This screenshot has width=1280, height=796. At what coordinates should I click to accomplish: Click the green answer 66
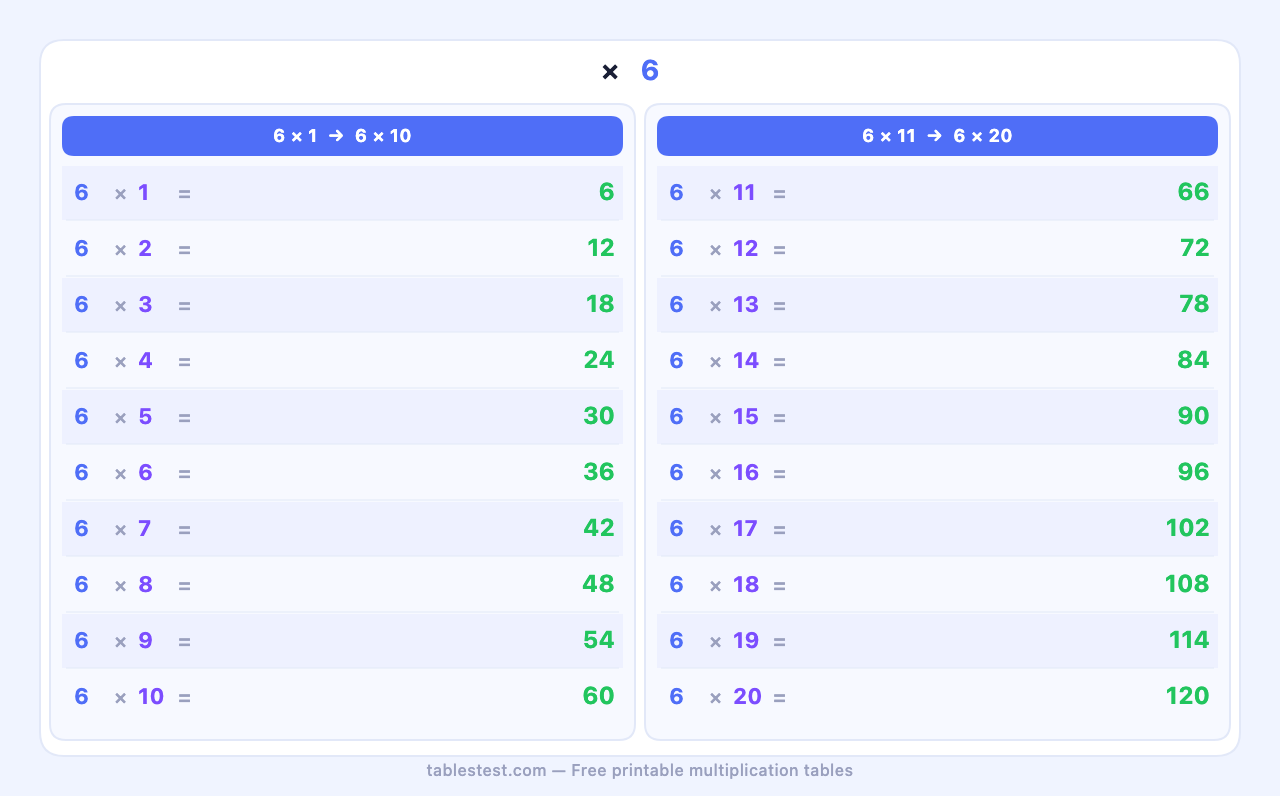(x=1193, y=192)
